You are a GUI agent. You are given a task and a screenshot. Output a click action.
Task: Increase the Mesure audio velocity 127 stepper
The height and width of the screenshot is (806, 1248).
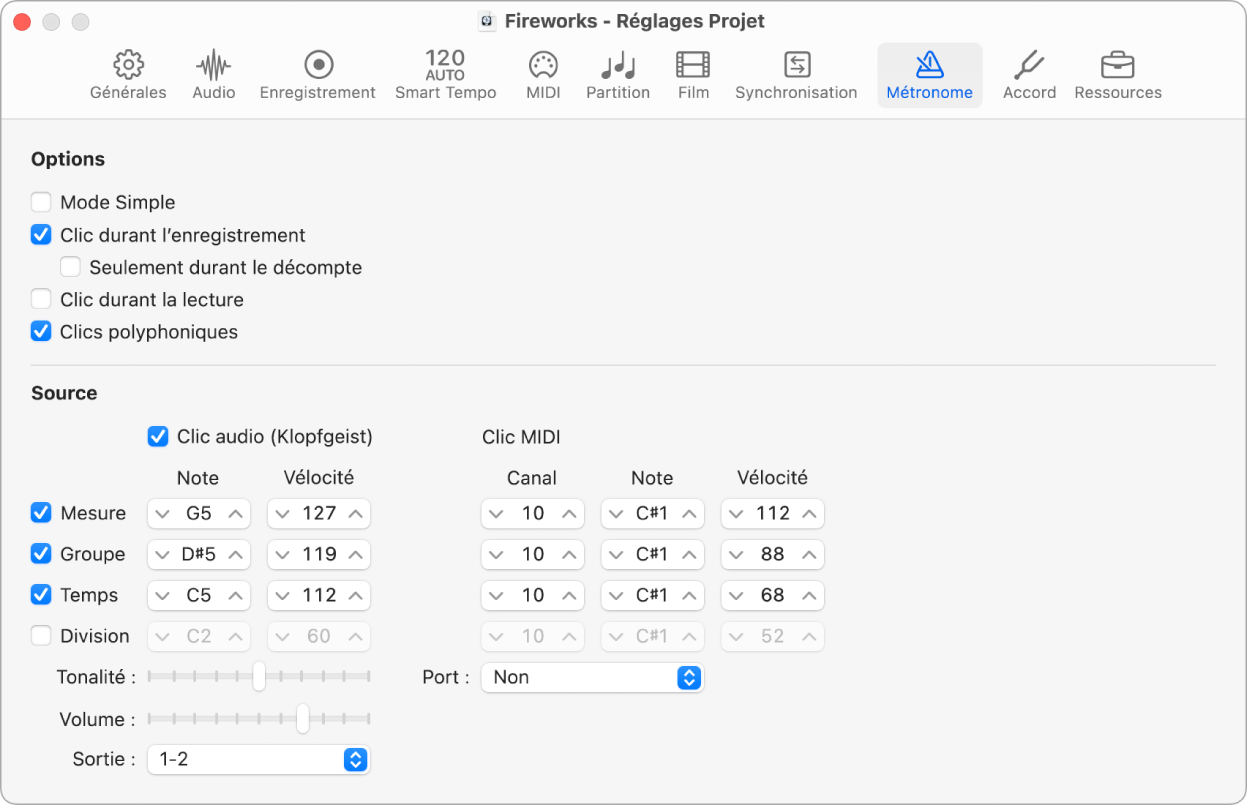[355, 514]
